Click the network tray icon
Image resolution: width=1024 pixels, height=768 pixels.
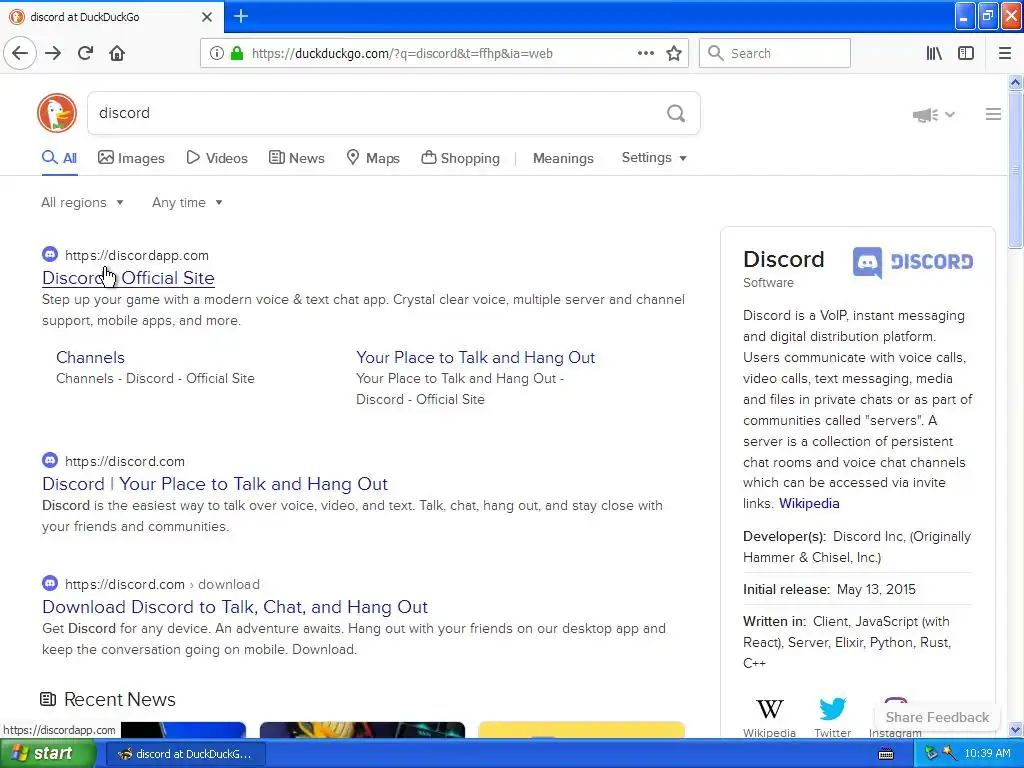931,753
